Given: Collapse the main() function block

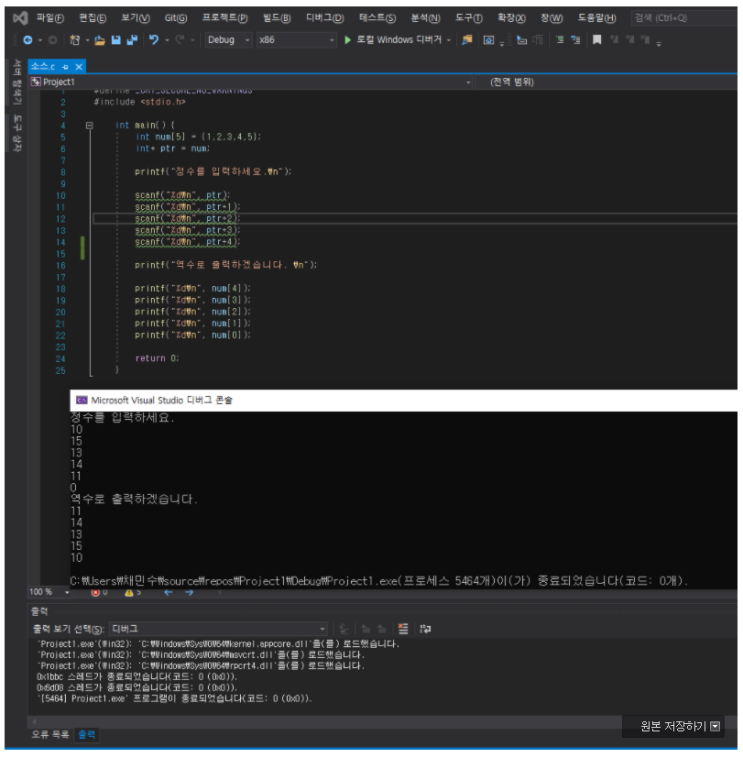Looking at the screenshot, I should pos(89,126).
